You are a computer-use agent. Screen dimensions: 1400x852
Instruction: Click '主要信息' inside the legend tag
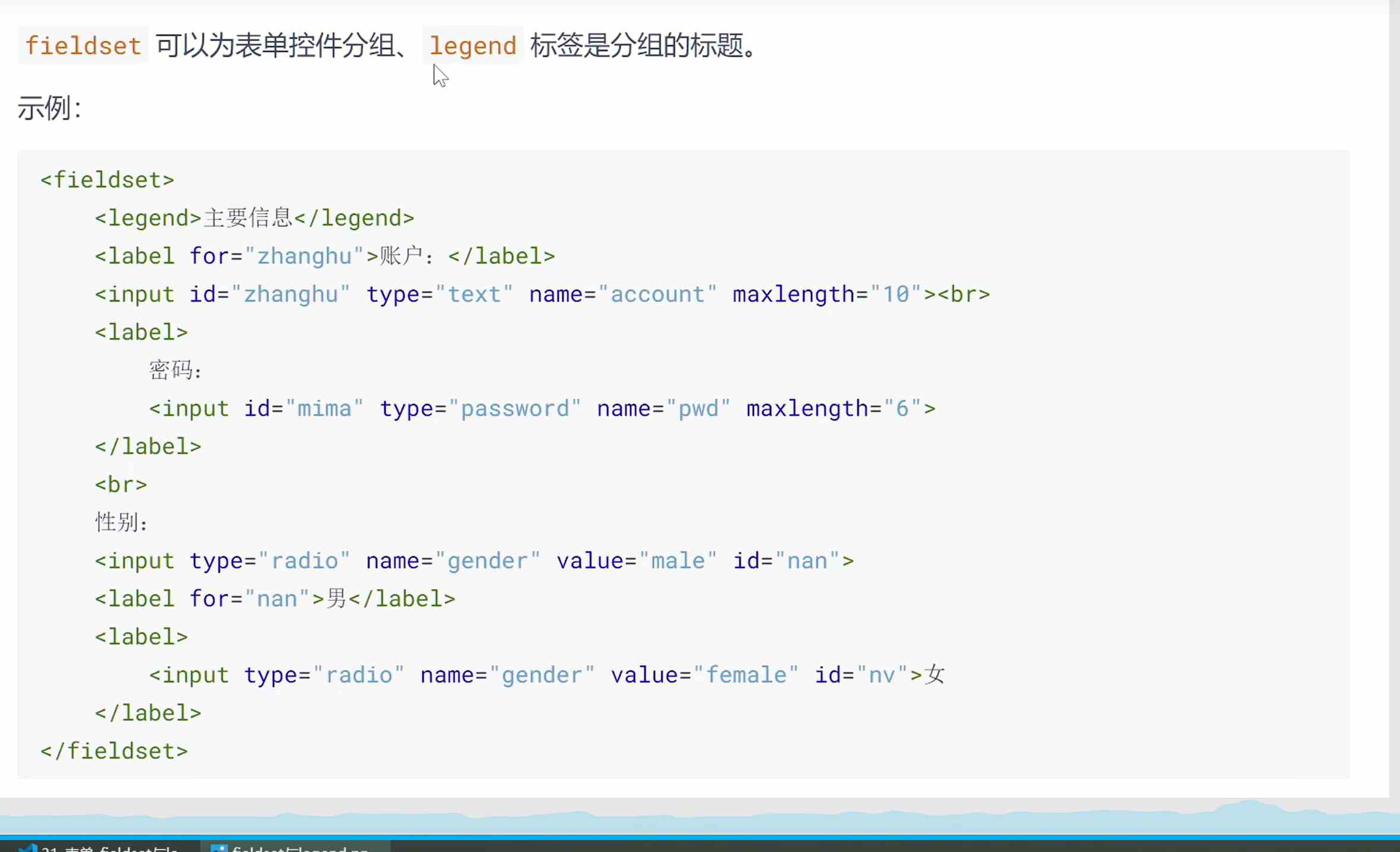248,218
